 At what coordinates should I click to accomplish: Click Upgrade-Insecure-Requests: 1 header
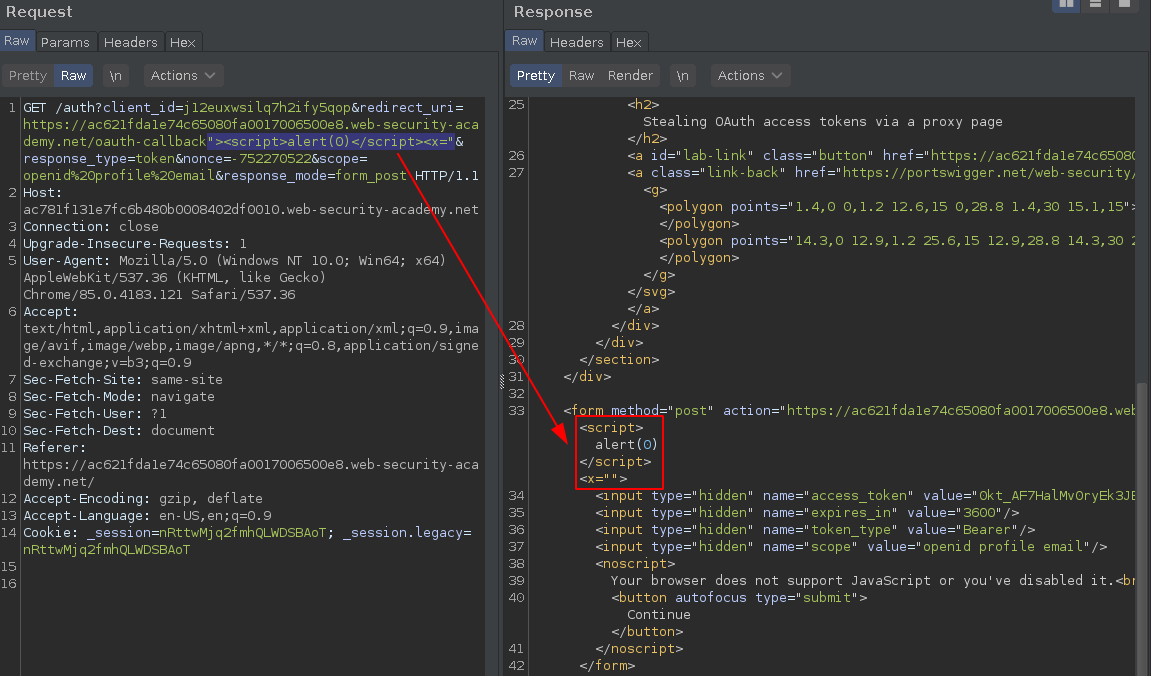click(x=135, y=244)
